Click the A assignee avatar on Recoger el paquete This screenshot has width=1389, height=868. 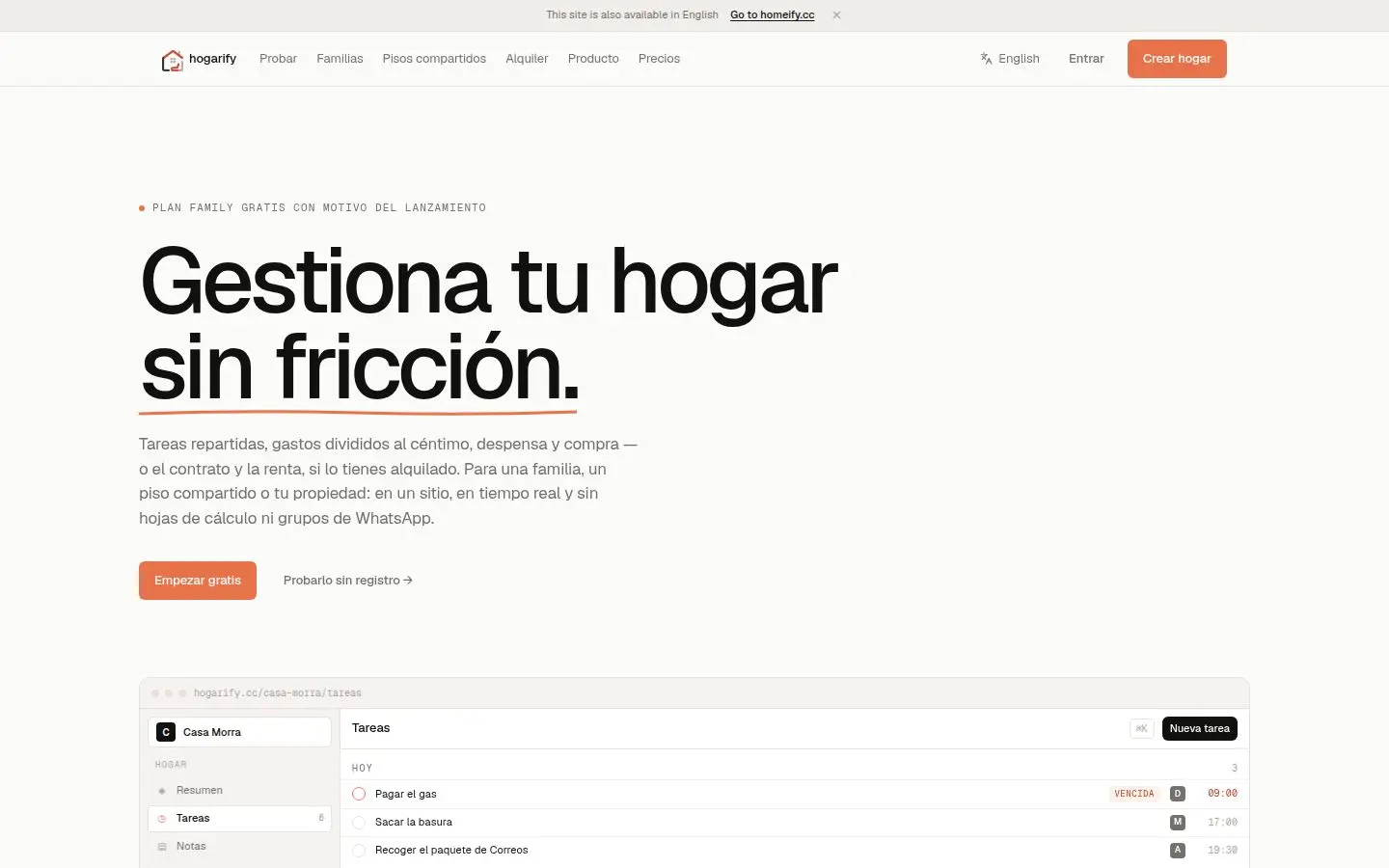coord(1178,850)
